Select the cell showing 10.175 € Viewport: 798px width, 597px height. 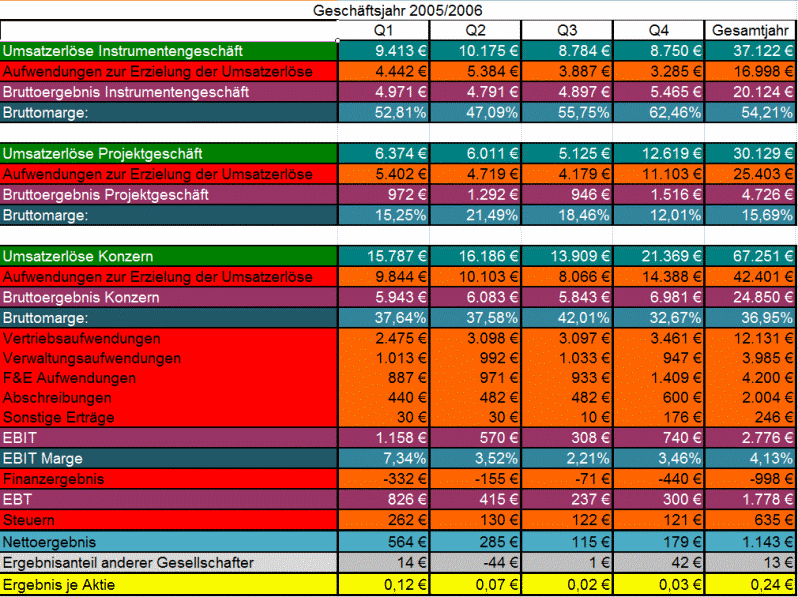click(x=475, y=51)
